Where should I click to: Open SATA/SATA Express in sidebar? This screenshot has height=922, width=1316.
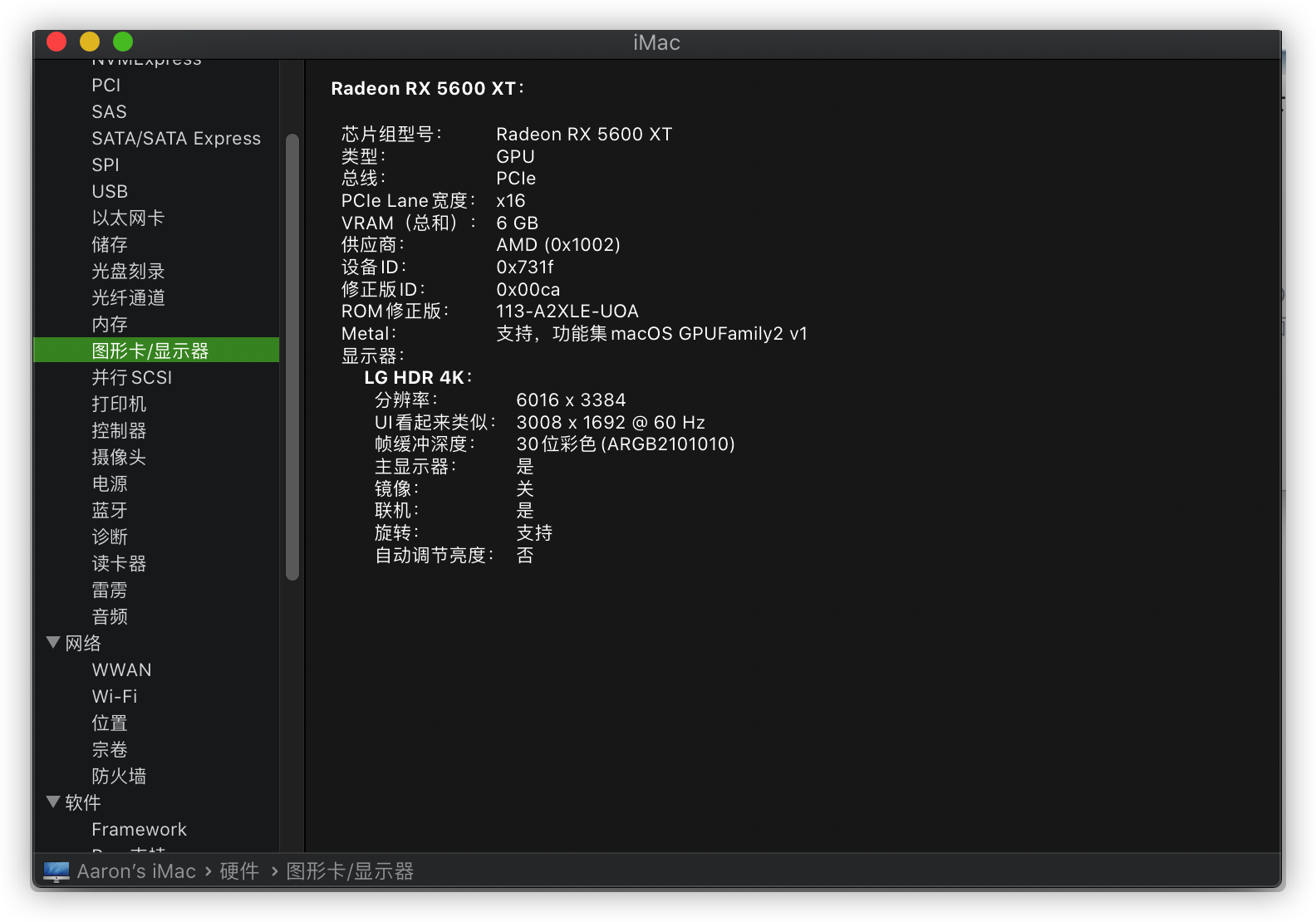tap(176, 138)
